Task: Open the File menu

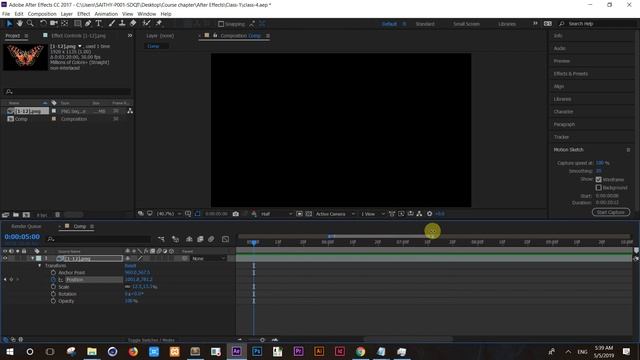Action: [x=6, y=14]
